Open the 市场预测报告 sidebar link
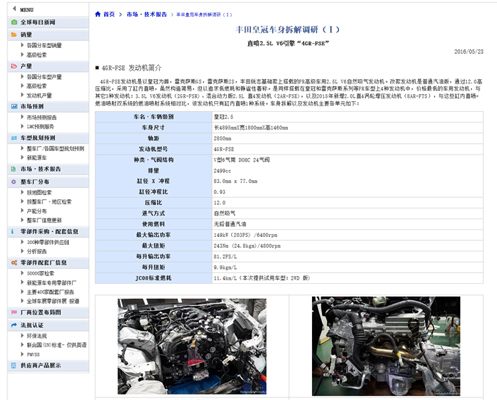This screenshot has height=400, width=497. coord(42,117)
